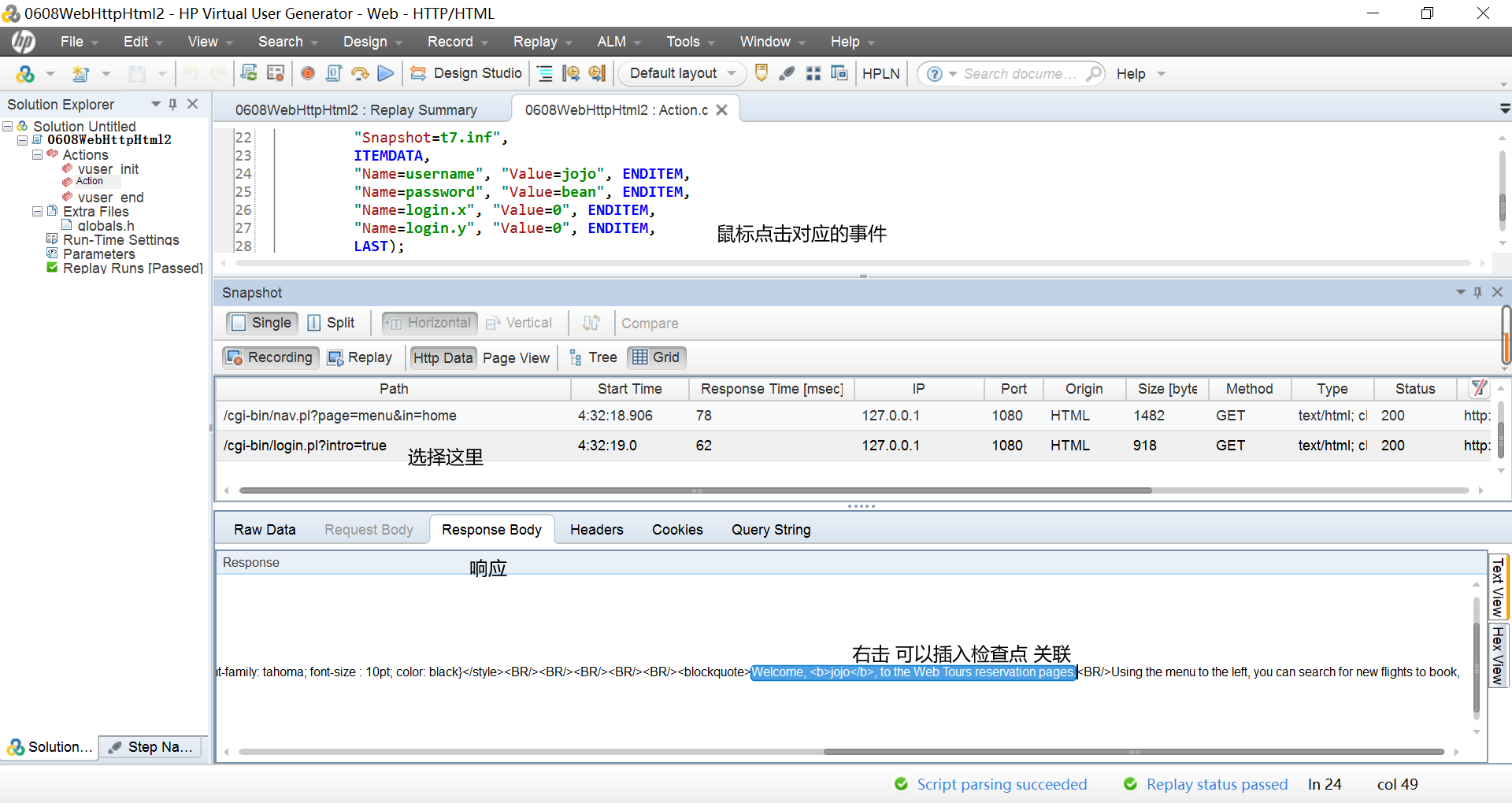Click the red Record button in toolbar
The width and height of the screenshot is (1512, 803).
point(308,73)
